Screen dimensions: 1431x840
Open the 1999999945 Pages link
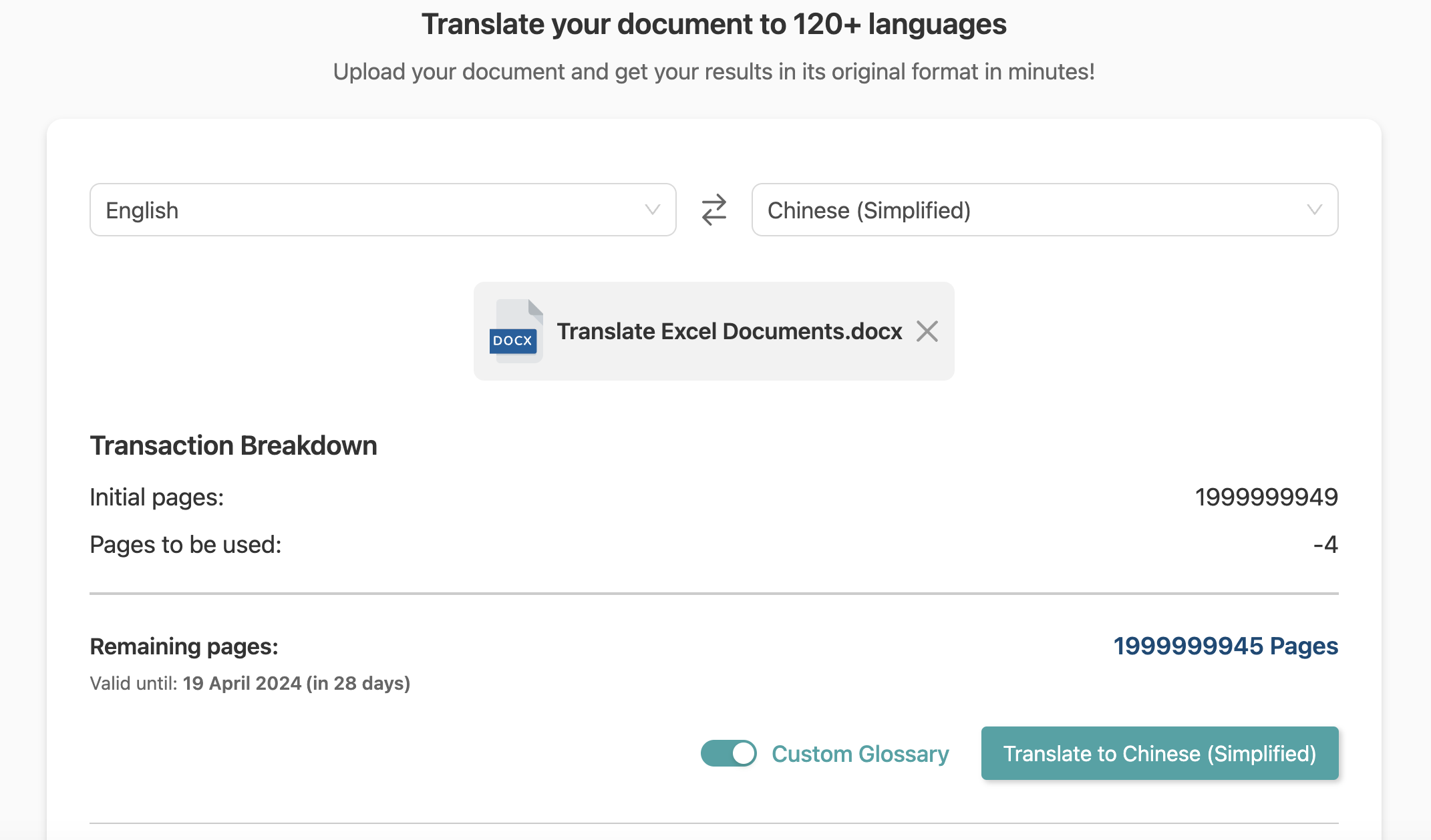click(x=1225, y=646)
